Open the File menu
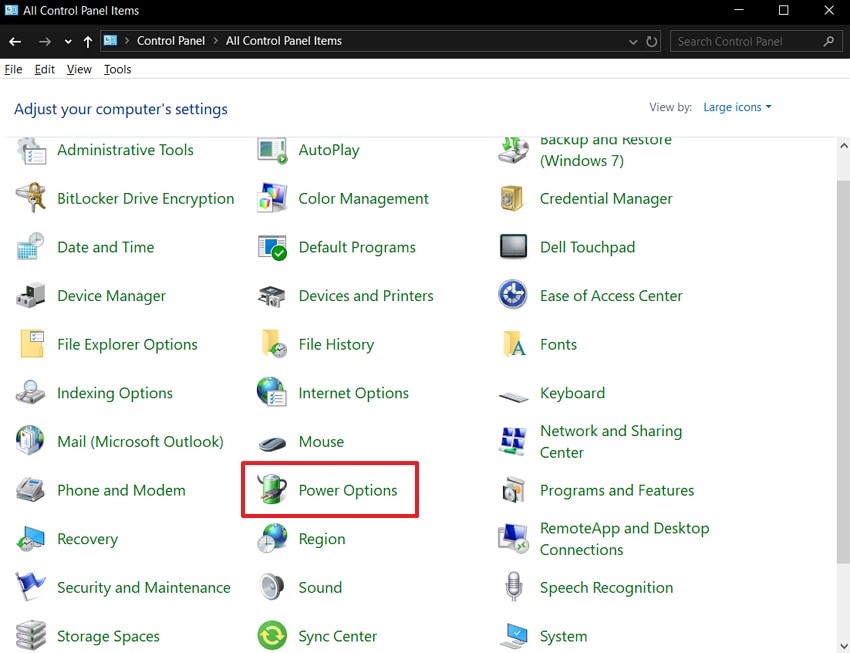This screenshot has width=850, height=653. pos(13,69)
